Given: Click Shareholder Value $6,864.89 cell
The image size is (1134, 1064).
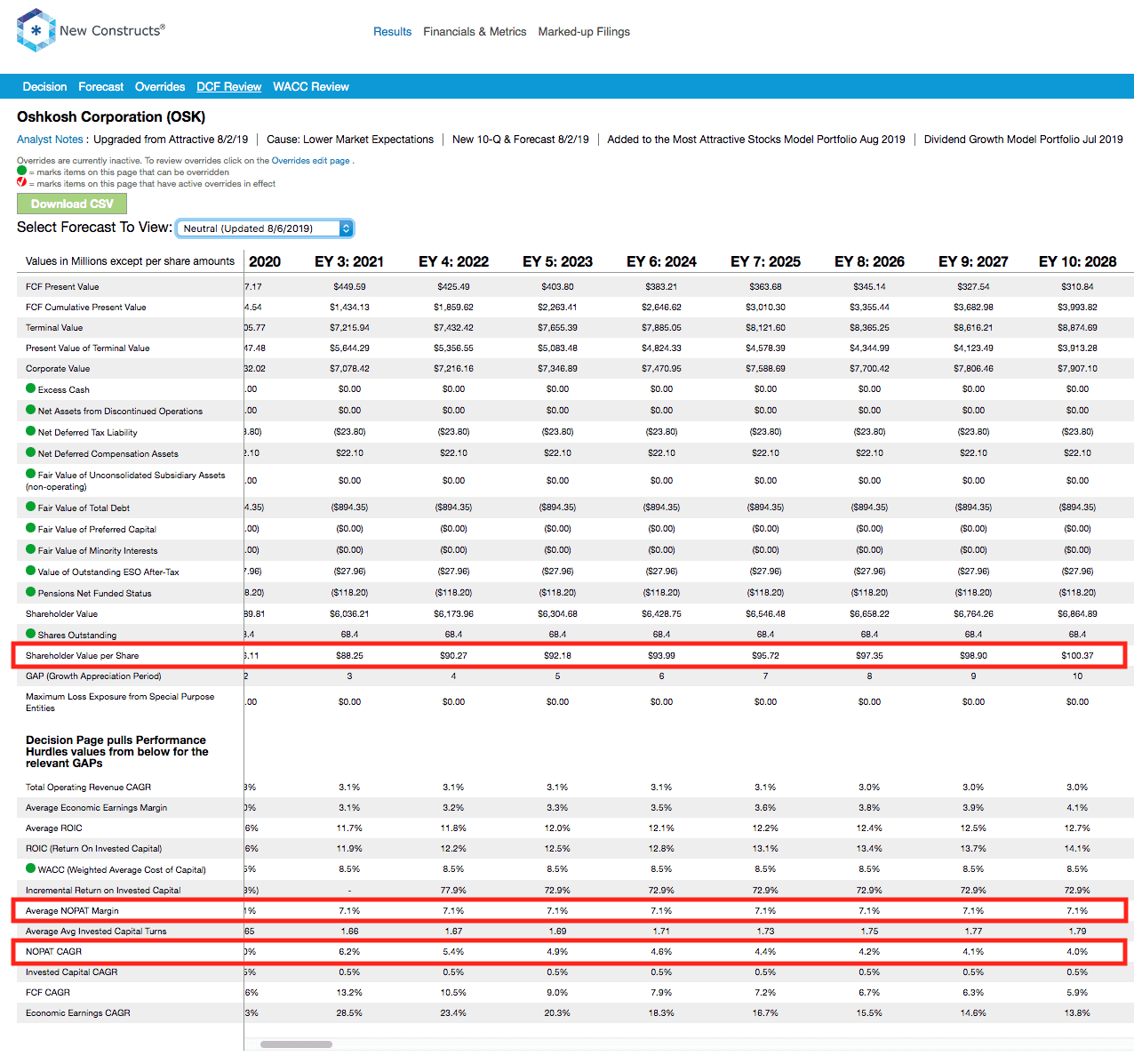Looking at the screenshot, I should tap(1077, 613).
